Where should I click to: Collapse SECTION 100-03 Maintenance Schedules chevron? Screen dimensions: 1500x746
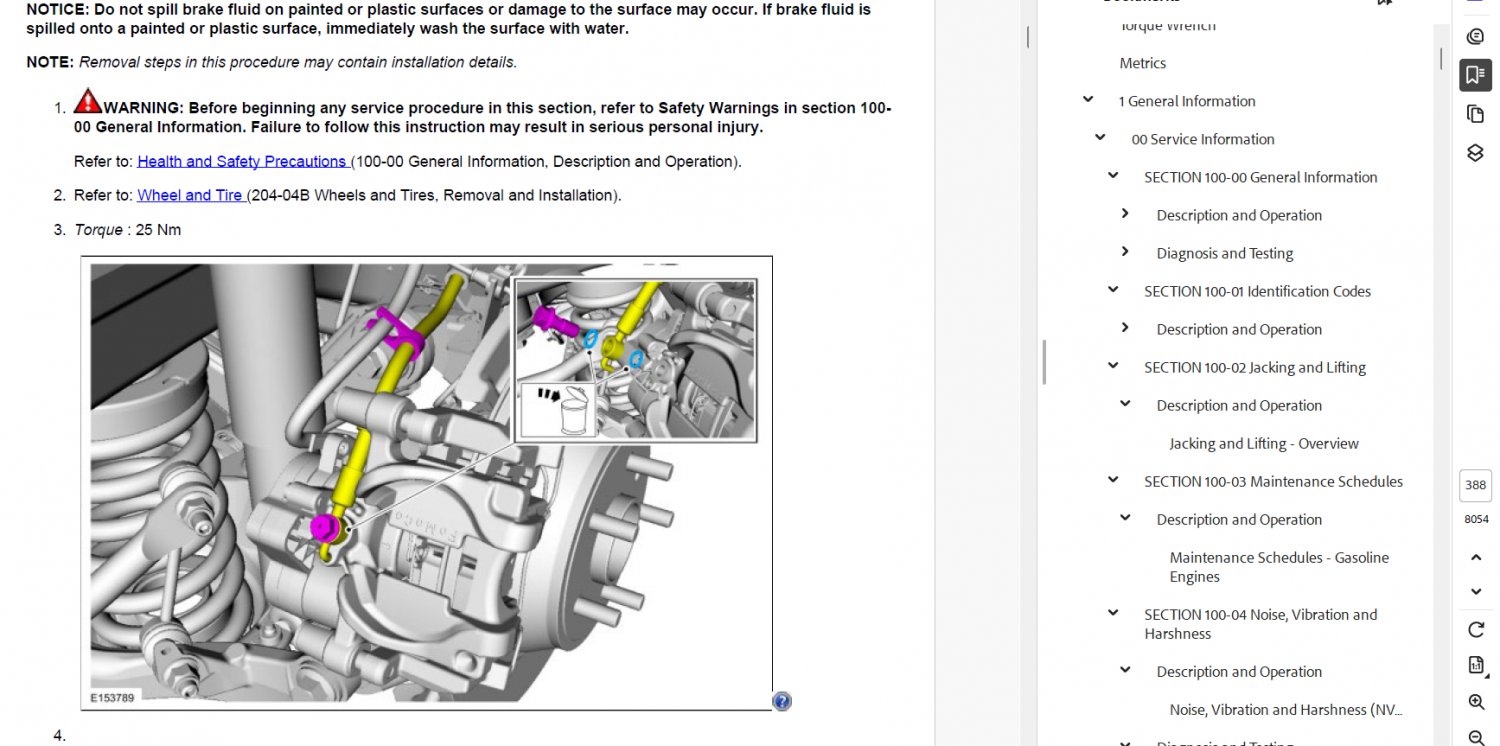click(1113, 480)
